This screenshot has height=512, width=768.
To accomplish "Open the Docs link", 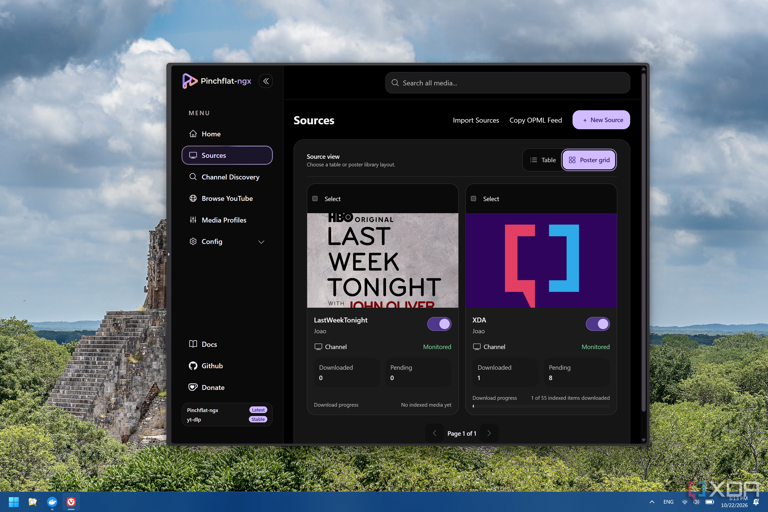I will pos(209,344).
